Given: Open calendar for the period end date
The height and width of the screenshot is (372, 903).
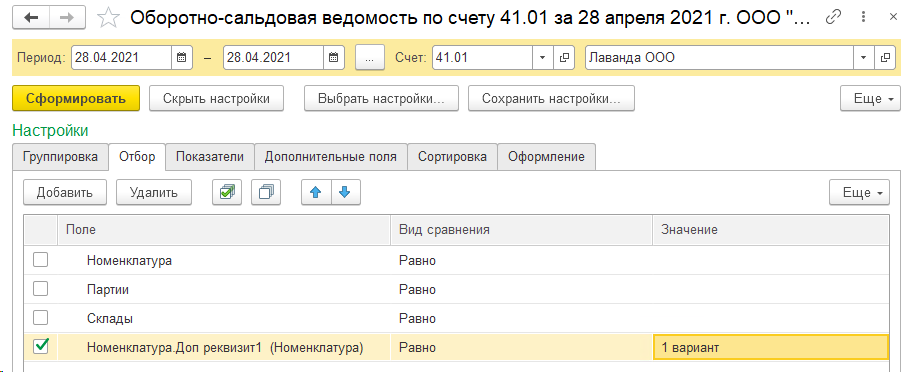Looking at the screenshot, I should [x=333, y=58].
